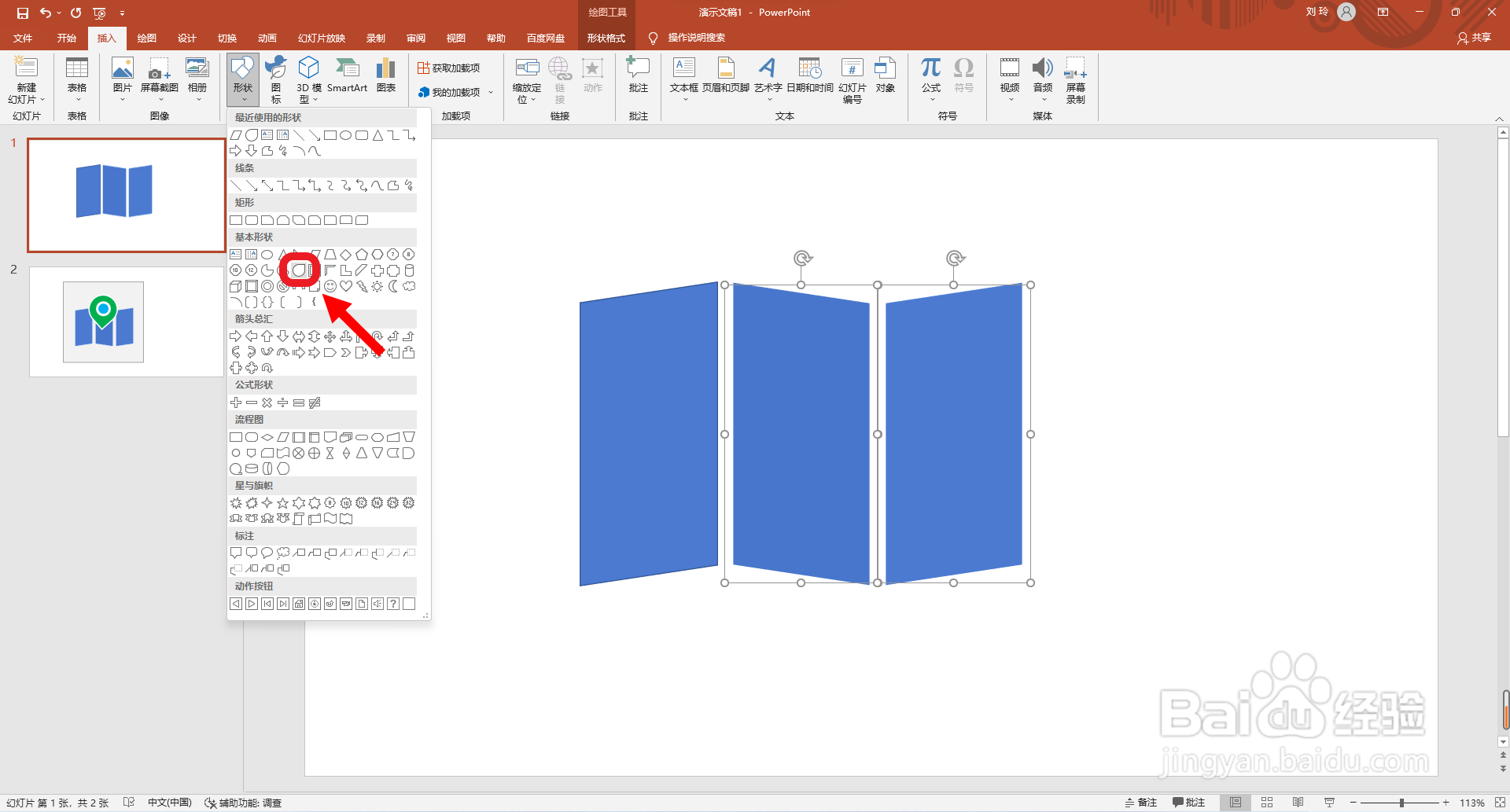Choose the 5-point star shape
This screenshot has height=812, width=1510.
tap(283, 503)
